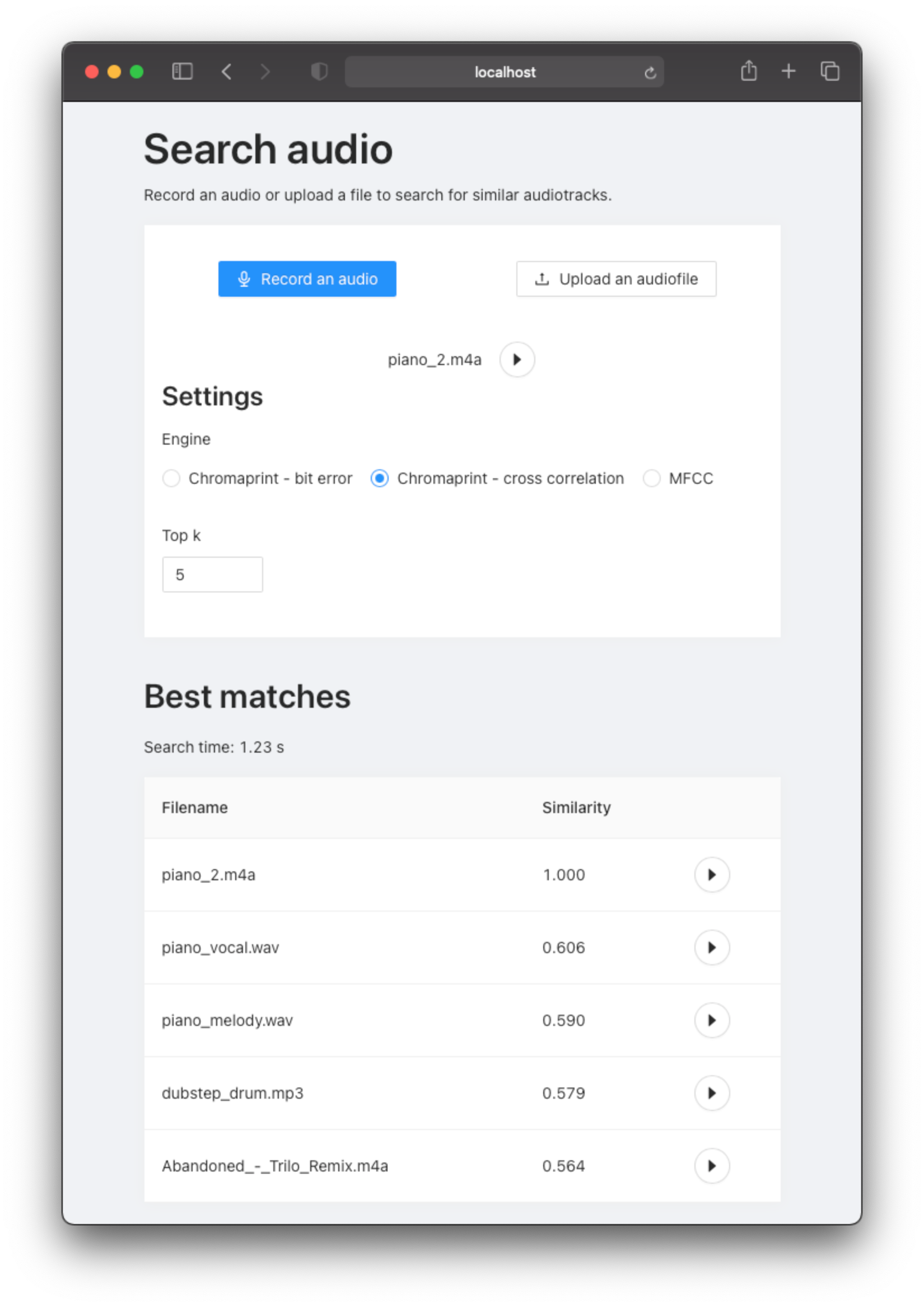
Task: Go back with the browser back arrow
Action: coord(227,72)
